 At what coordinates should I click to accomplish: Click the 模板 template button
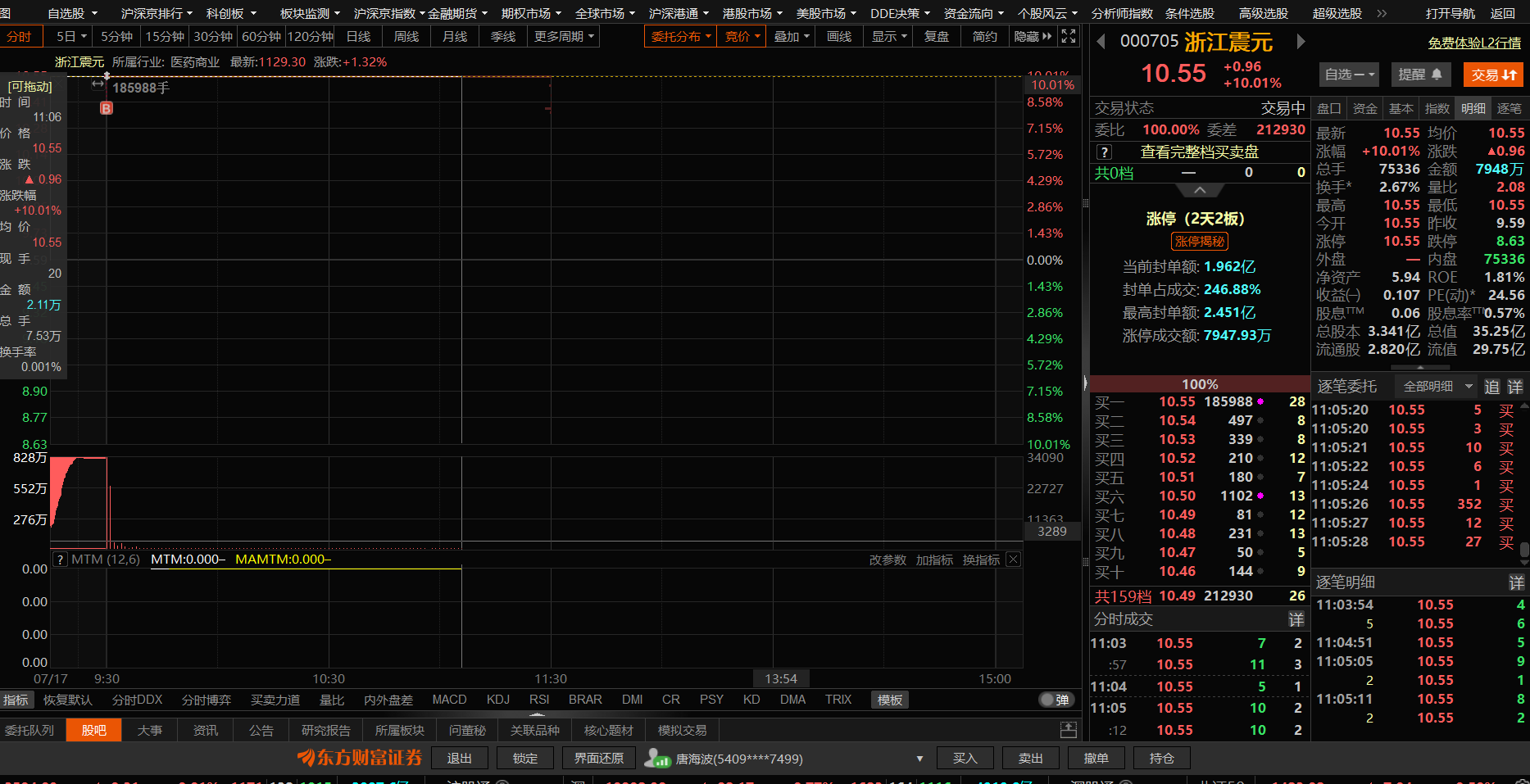pyautogui.click(x=890, y=700)
